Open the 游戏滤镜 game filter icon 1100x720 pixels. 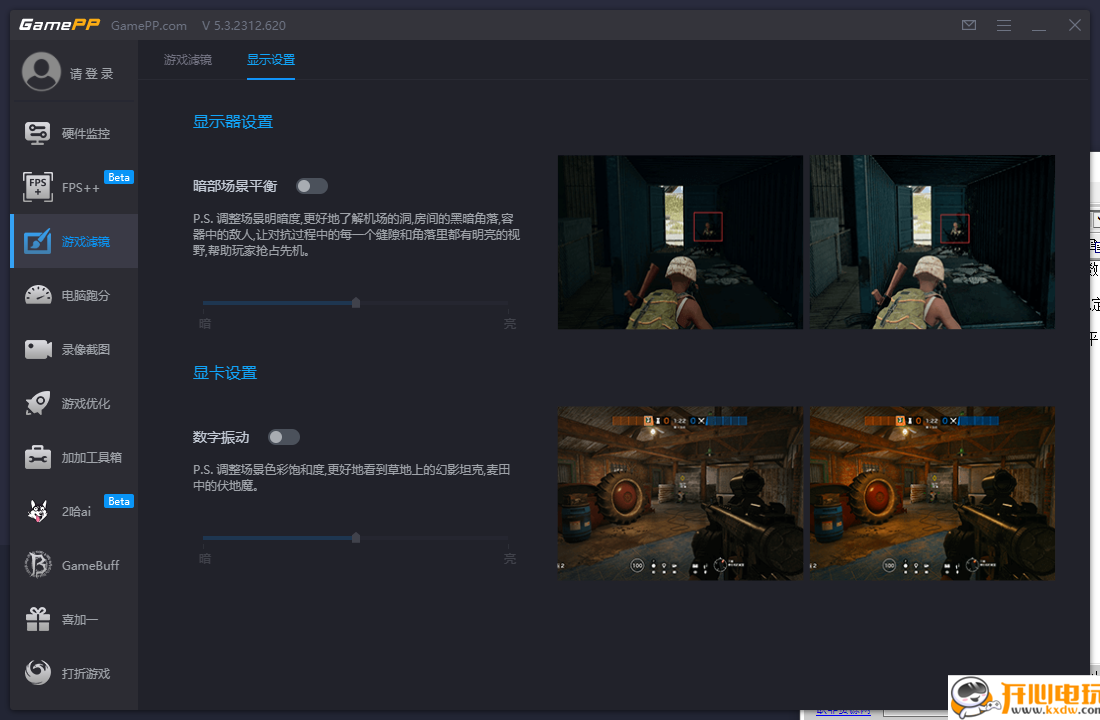tap(38, 241)
